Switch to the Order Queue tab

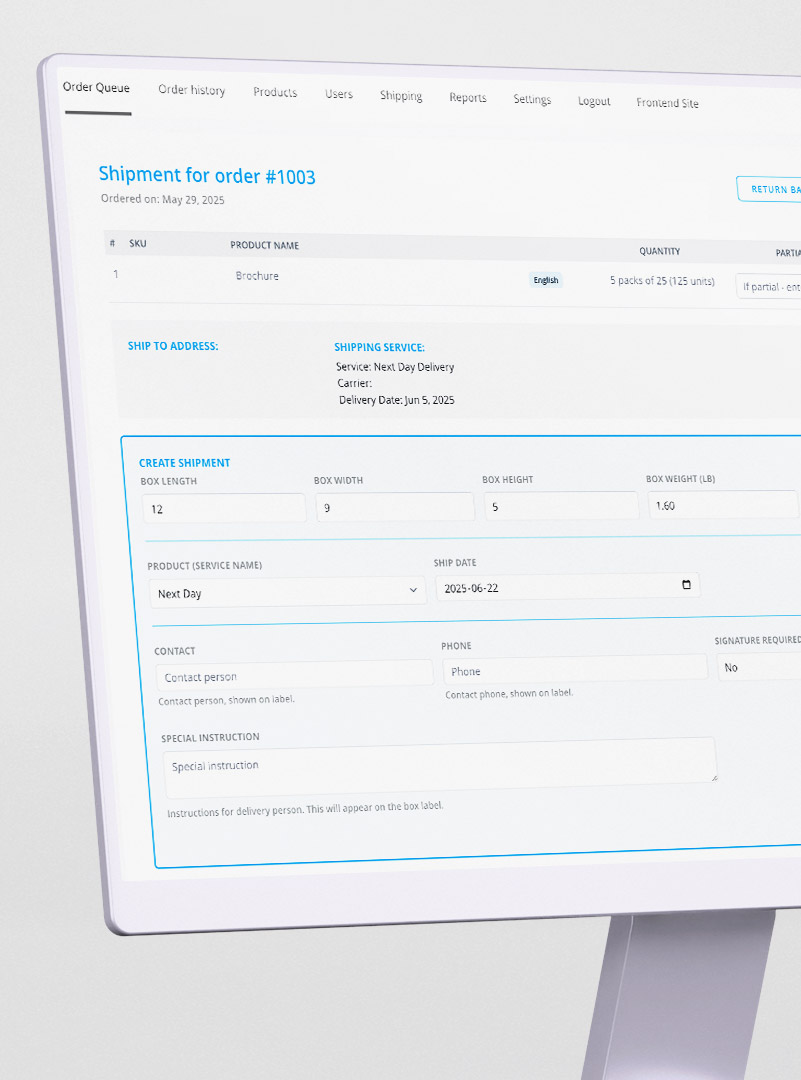click(x=96, y=87)
